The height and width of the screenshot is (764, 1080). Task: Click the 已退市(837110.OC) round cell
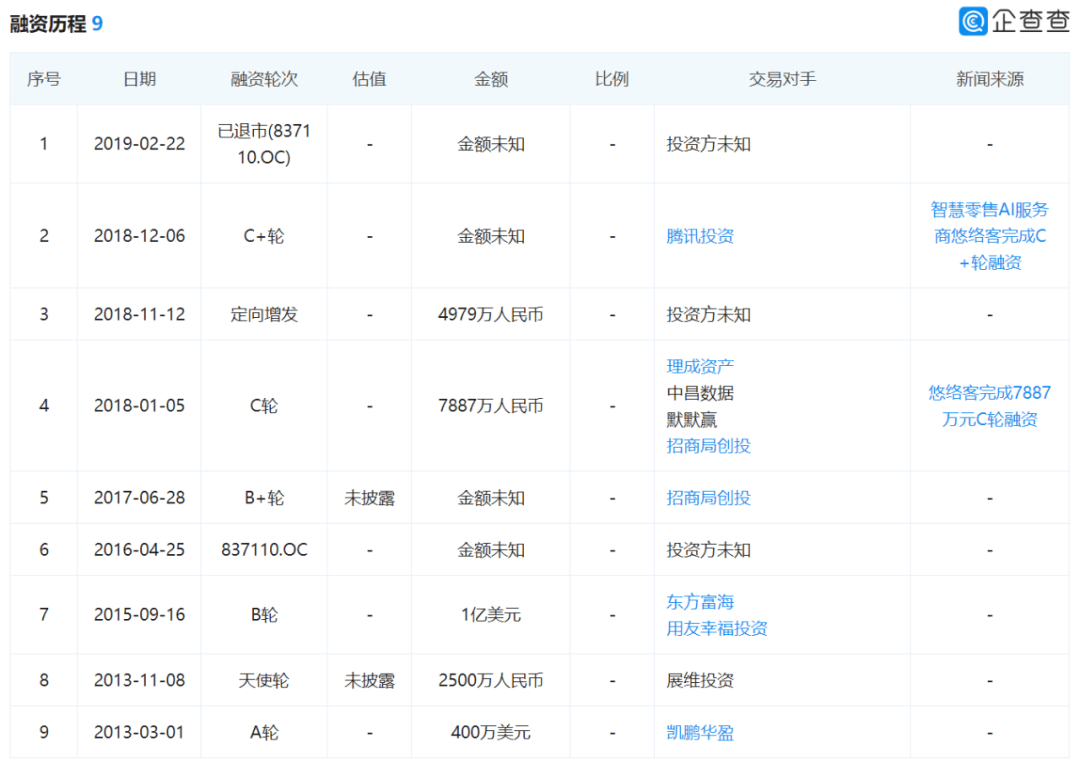click(x=264, y=144)
